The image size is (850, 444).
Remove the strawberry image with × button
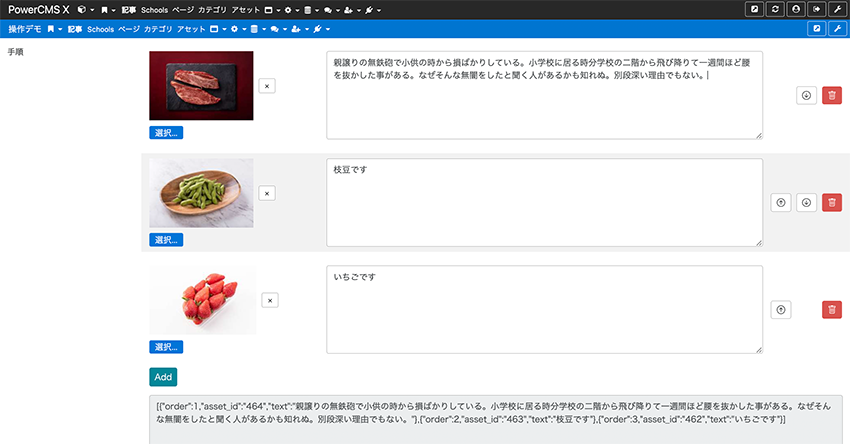(x=270, y=300)
